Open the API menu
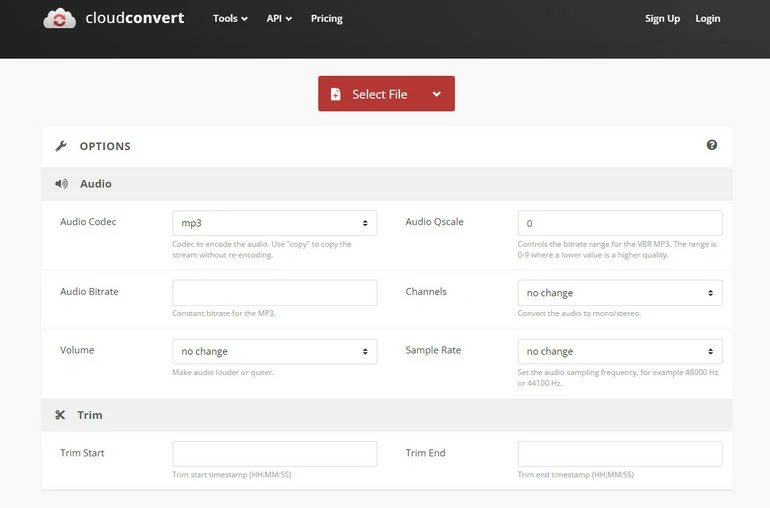Image resolution: width=770 pixels, height=508 pixels. point(279,19)
